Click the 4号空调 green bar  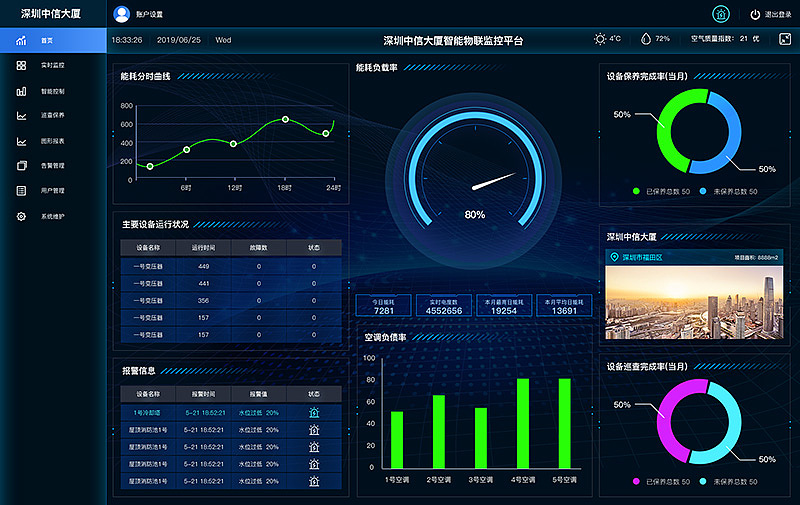[522, 423]
